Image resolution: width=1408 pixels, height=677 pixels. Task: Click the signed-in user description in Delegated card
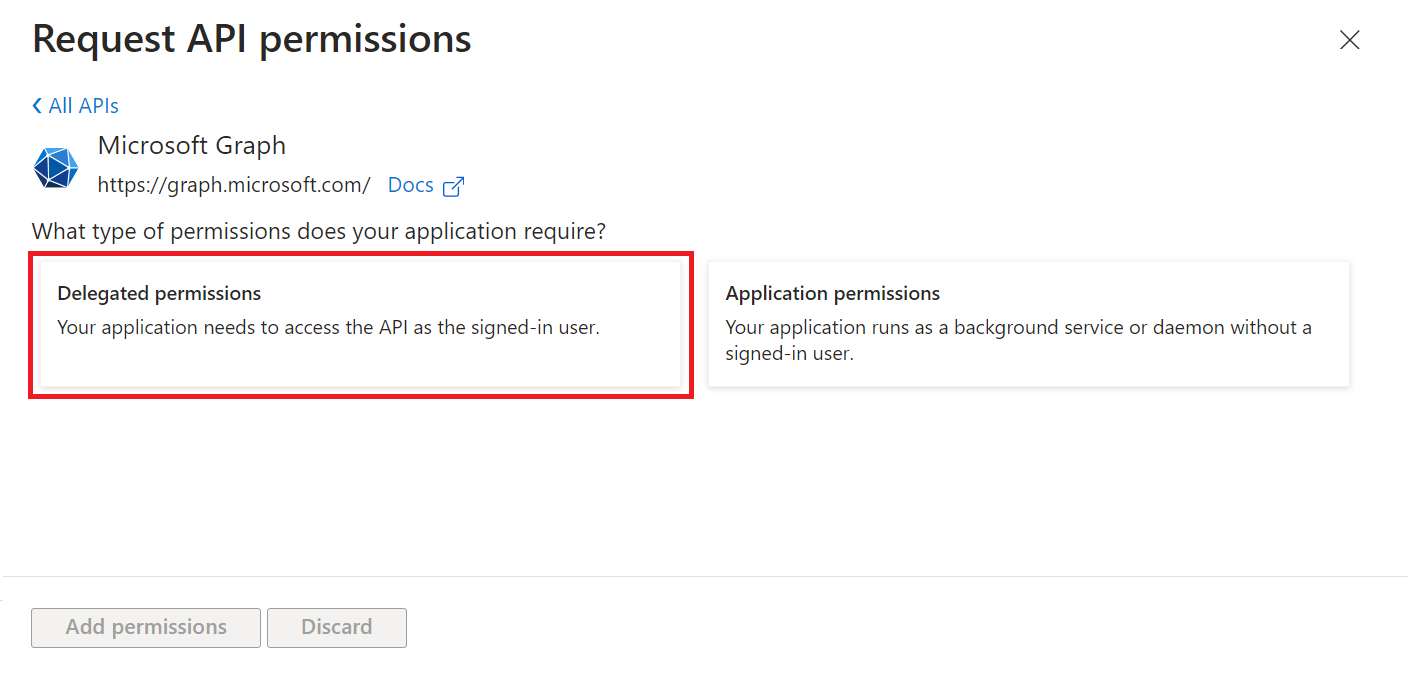click(x=328, y=327)
